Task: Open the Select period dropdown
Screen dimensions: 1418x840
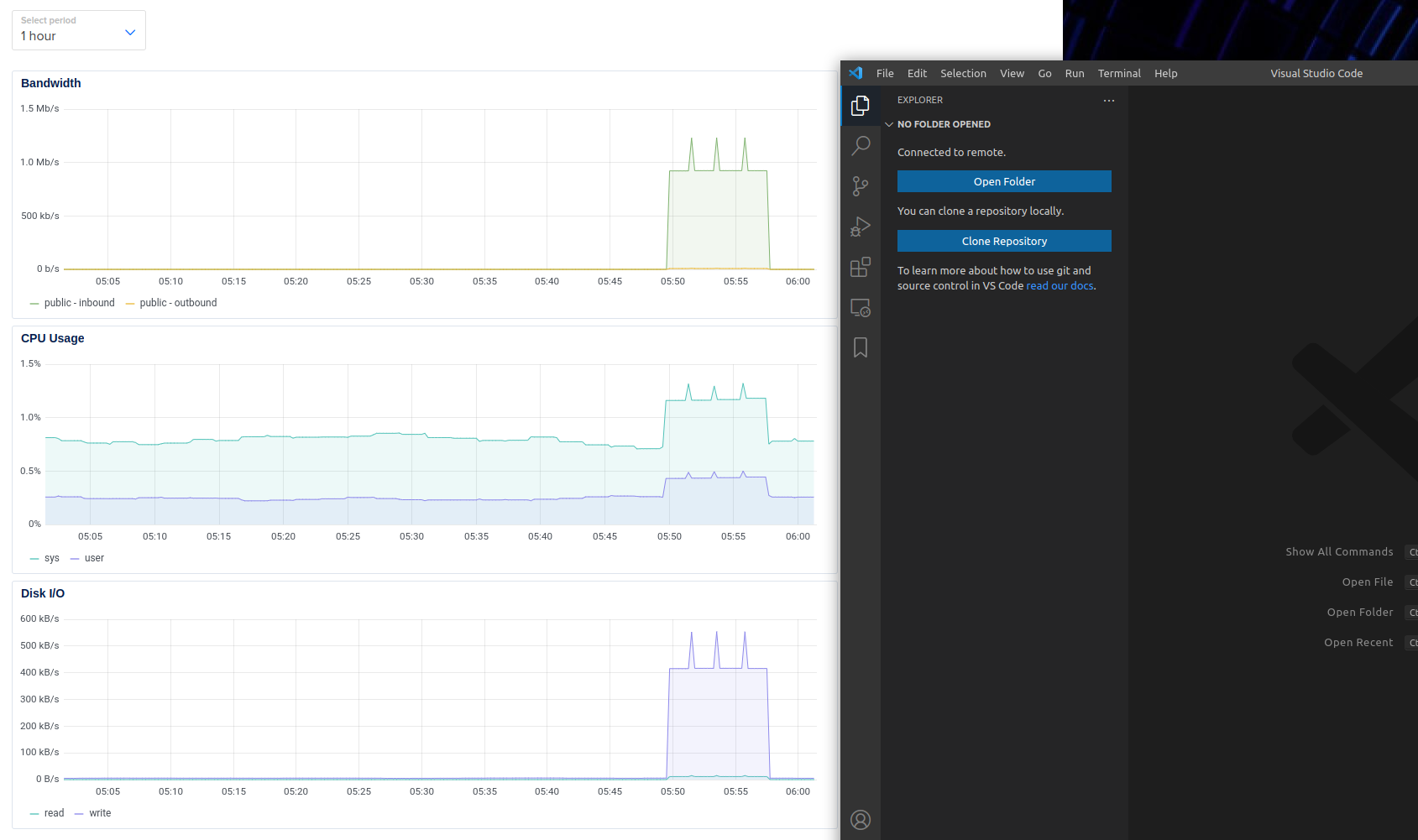Action: click(78, 29)
